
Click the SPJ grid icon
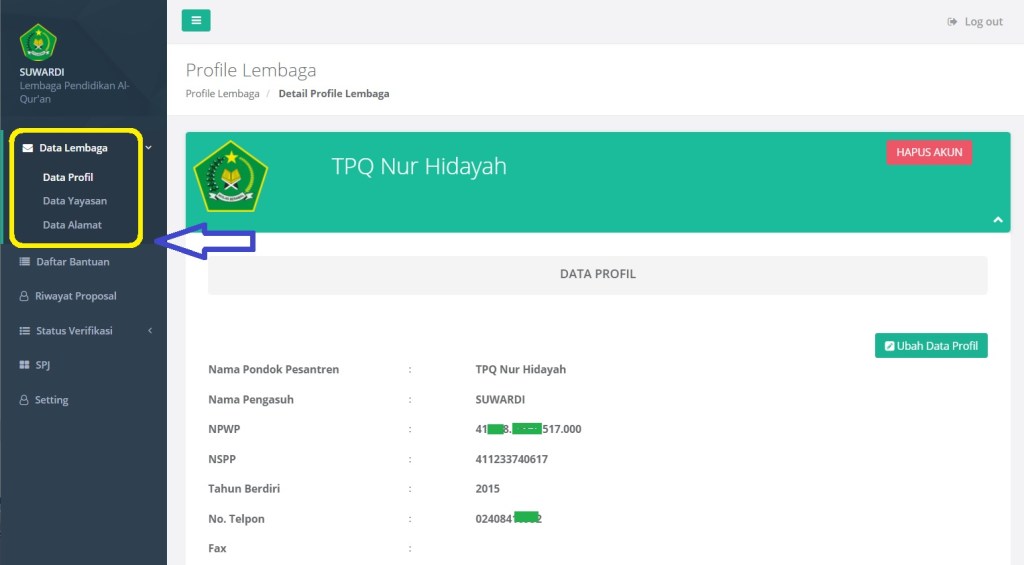(25, 365)
